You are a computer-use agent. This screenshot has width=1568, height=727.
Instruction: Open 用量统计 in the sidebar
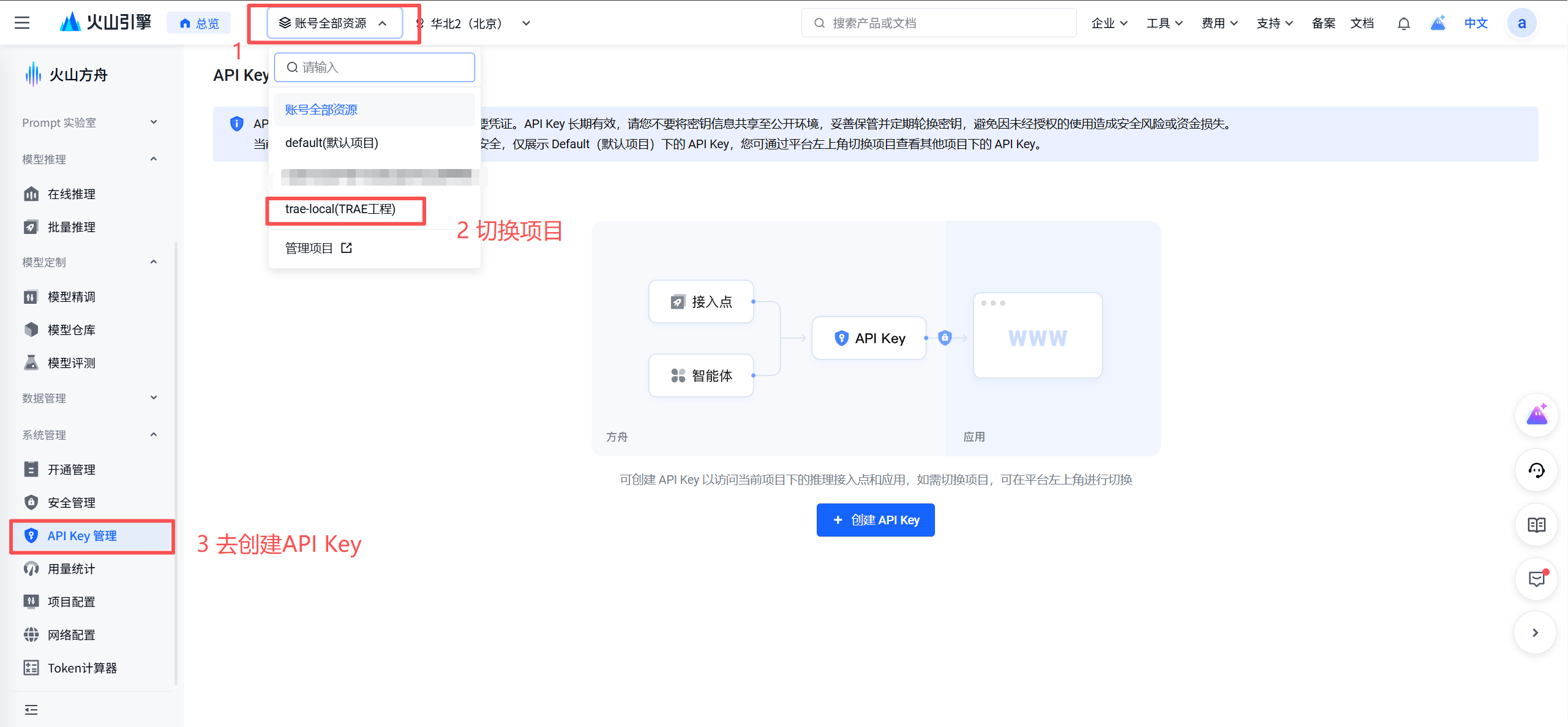72,569
